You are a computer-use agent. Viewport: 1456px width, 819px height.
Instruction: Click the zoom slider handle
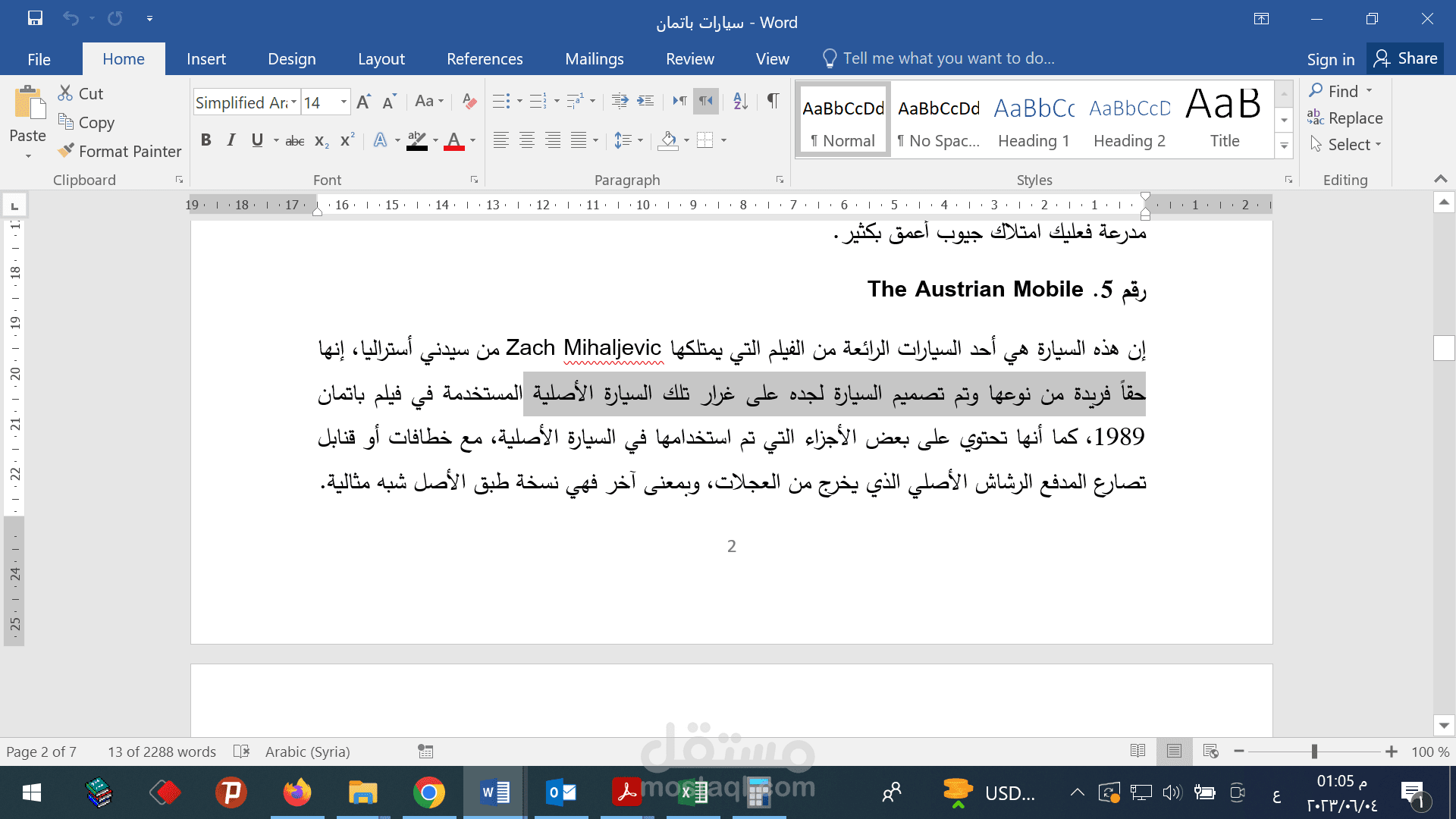click(1314, 752)
